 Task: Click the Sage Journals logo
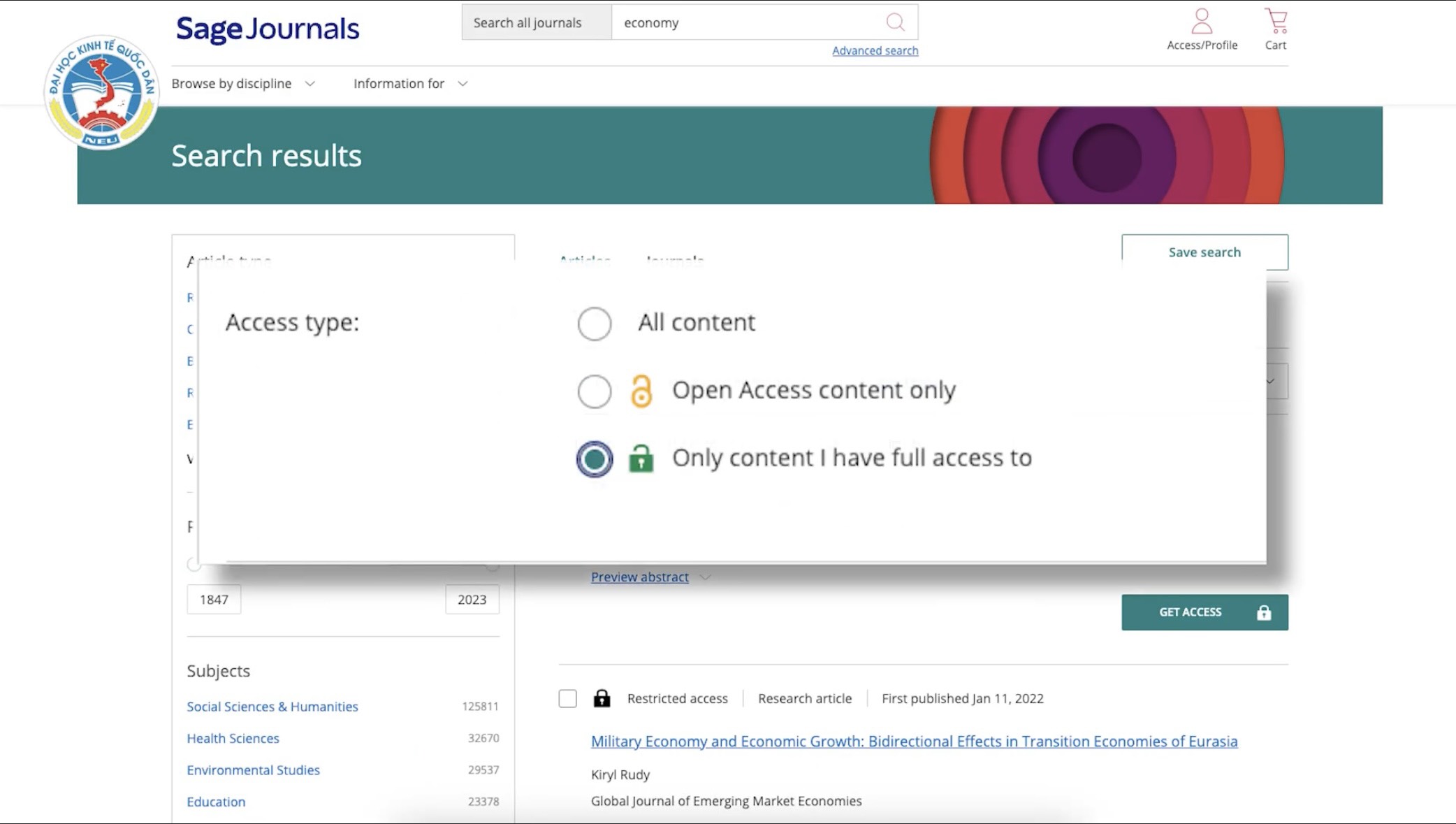click(268, 29)
